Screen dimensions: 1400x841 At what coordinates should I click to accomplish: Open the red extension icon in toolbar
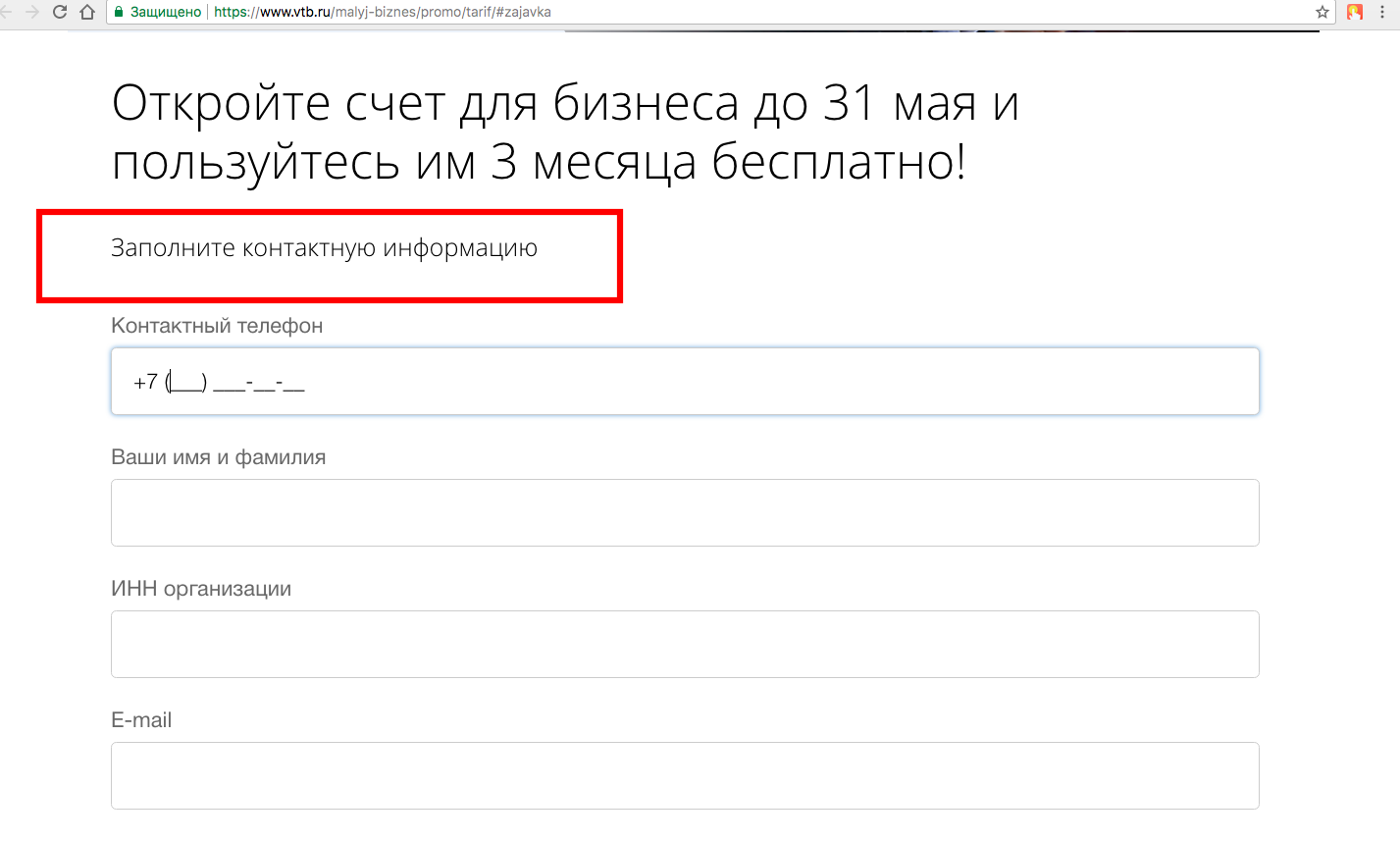(1355, 12)
